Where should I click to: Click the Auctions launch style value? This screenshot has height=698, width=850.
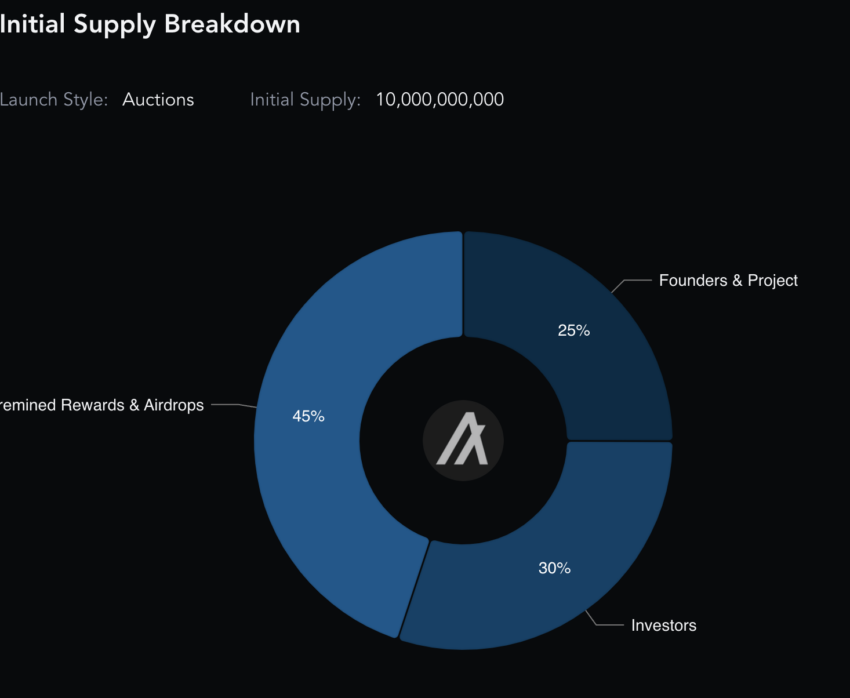(158, 100)
